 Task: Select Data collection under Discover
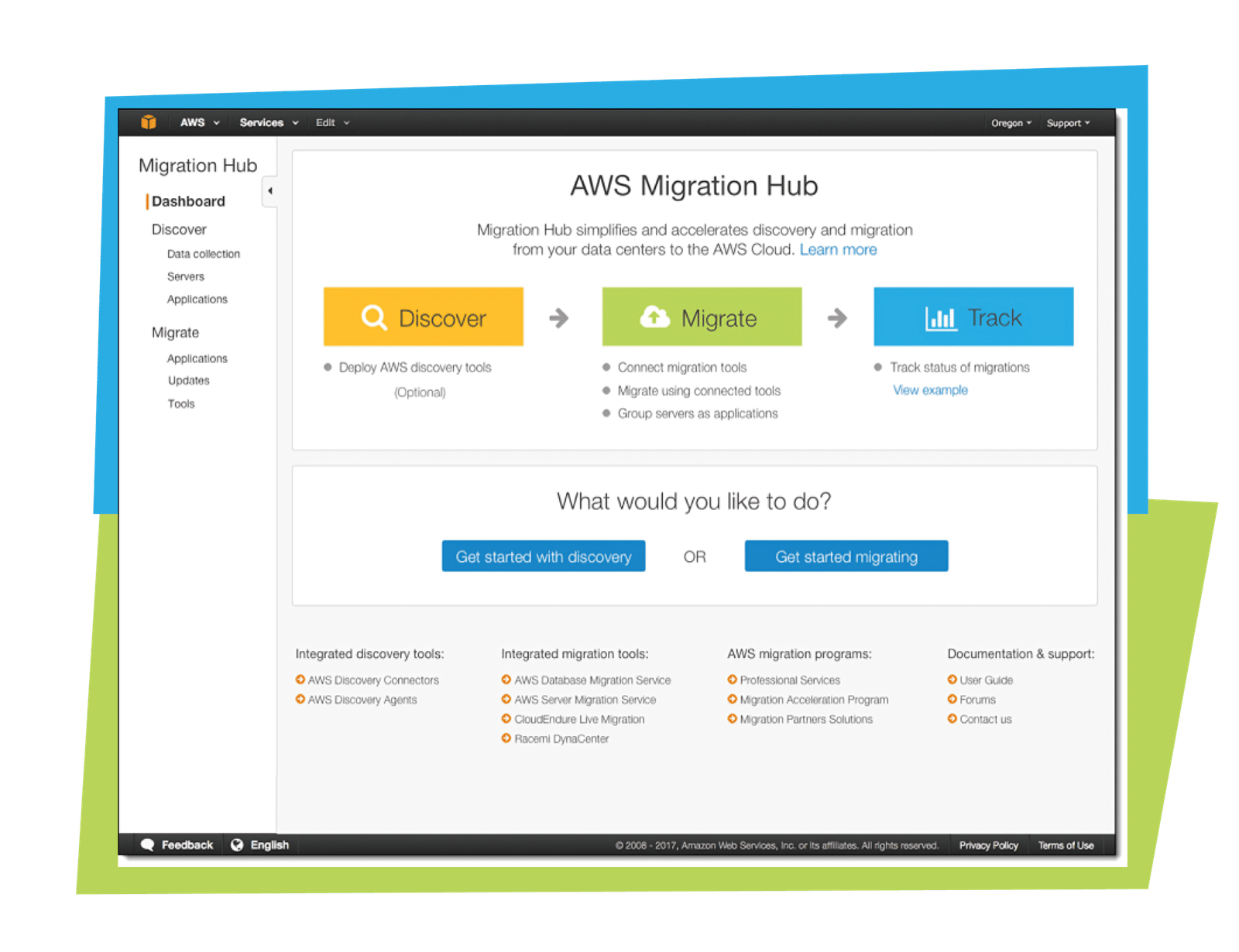click(x=203, y=253)
